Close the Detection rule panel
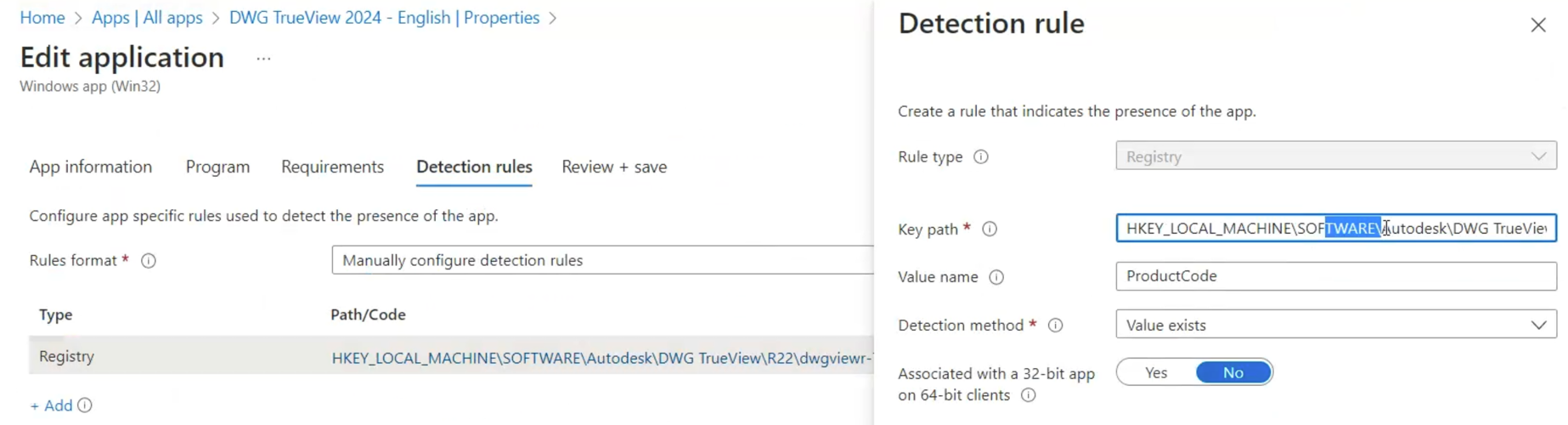This screenshot has height=425, width=1568. (1537, 25)
